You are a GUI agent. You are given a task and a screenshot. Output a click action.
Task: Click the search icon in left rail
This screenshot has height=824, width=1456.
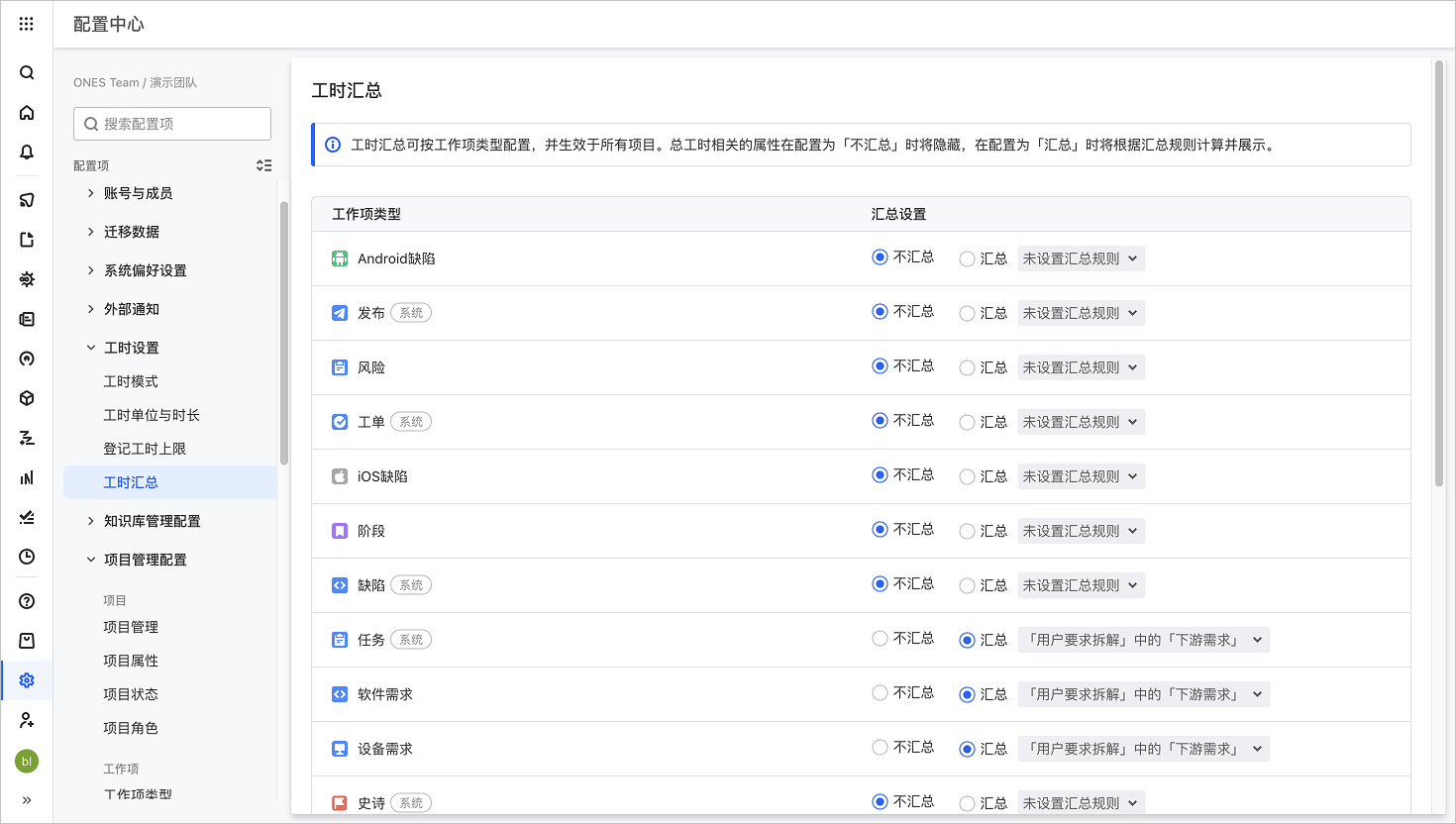point(27,72)
